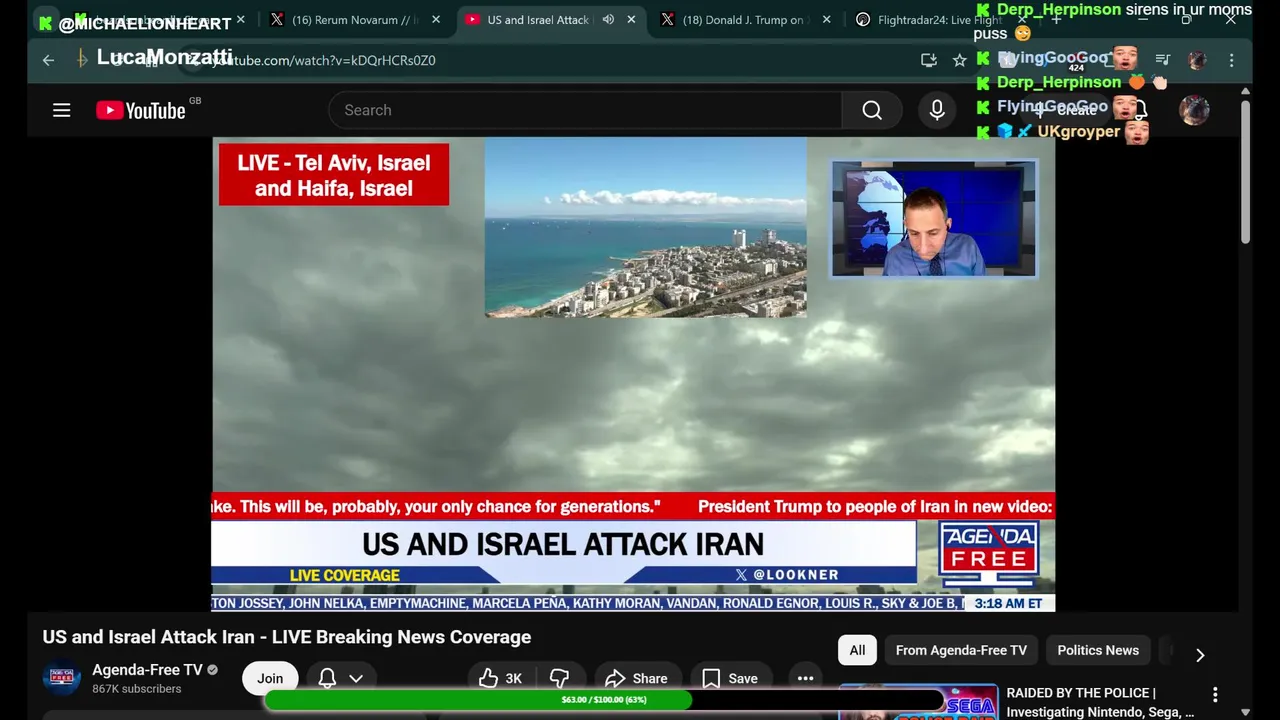1280x720 pixels.
Task: Open the YouTube hamburger guide menu
Action: point(62,110)
